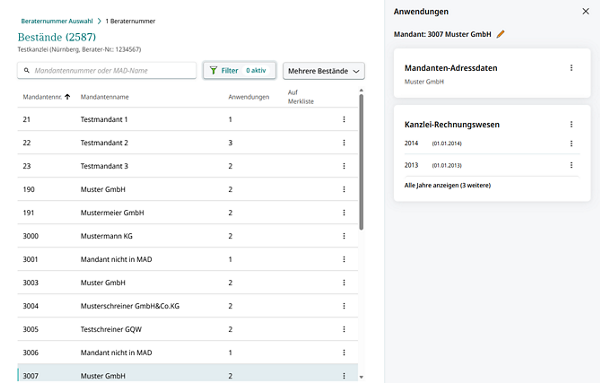This screenshot has height=383, width=600.
Task: Open the Filter button
Action: point(240,70)
